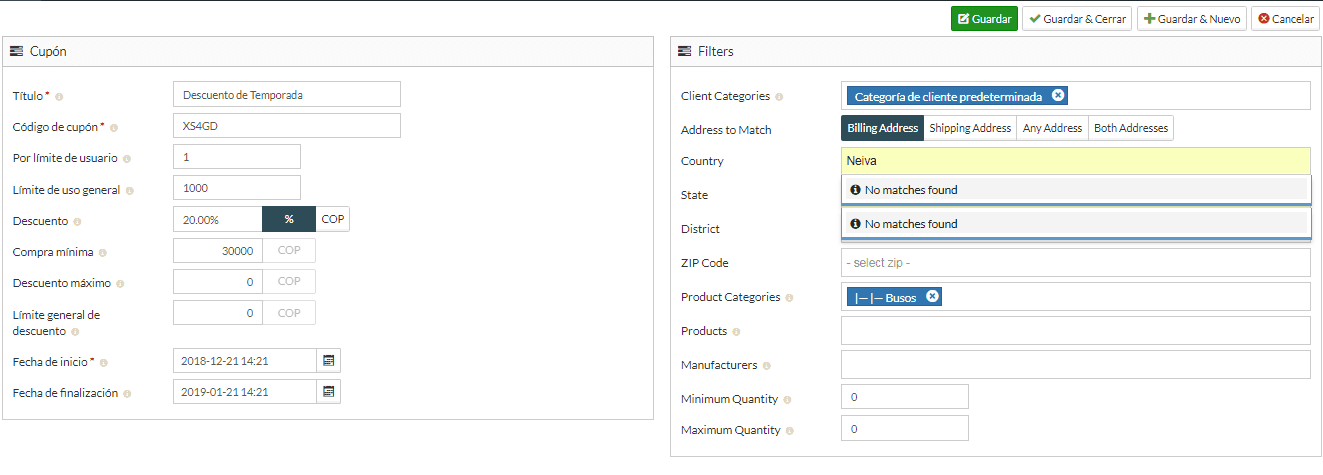Image resolution: width=1323 pixels, height=475 pixels.
Task: Open the start date calendar picker
Action: (x=329, y=361)
